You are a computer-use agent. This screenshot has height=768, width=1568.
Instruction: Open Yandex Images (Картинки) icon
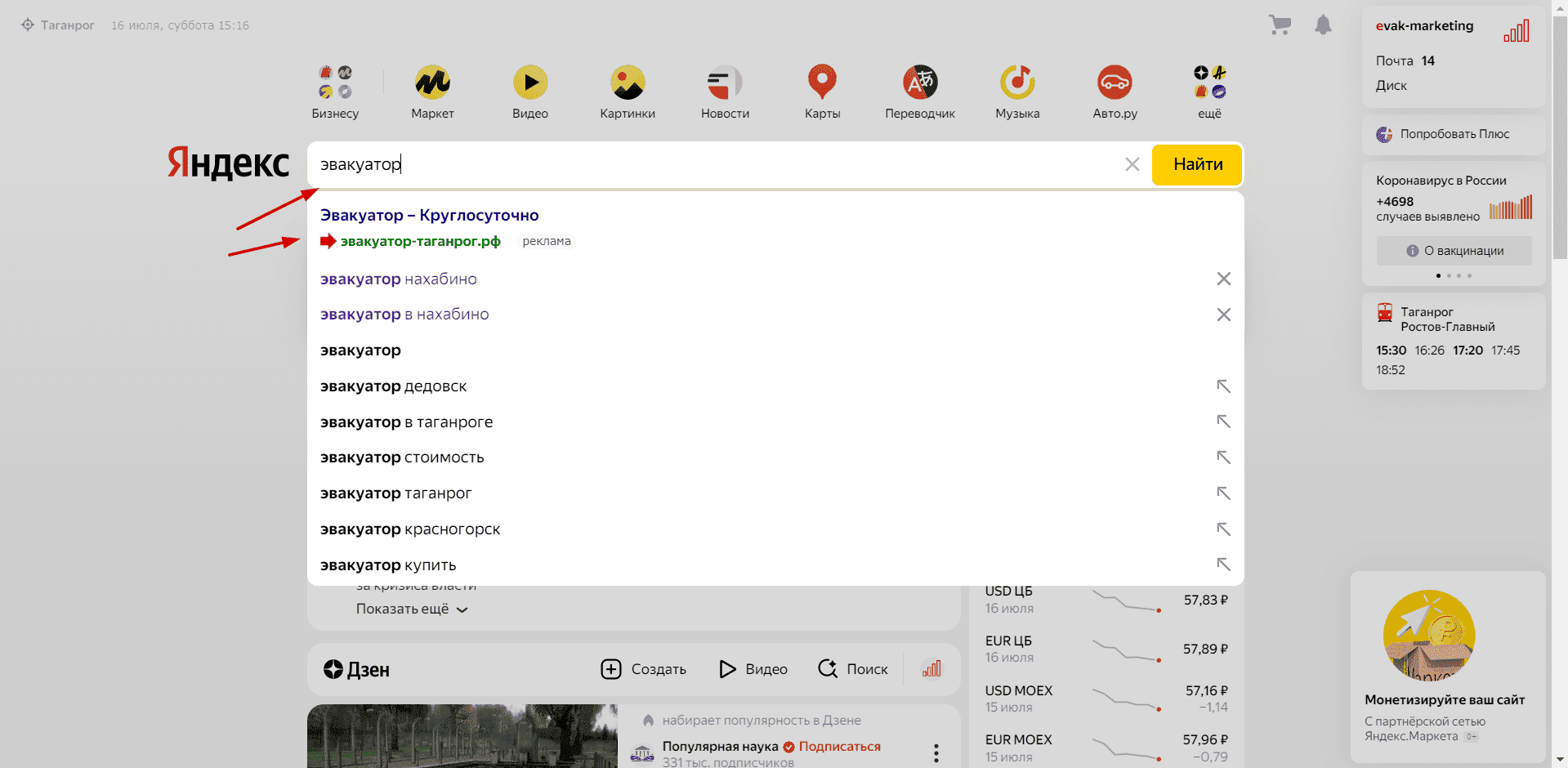click(x=628, y=83)
